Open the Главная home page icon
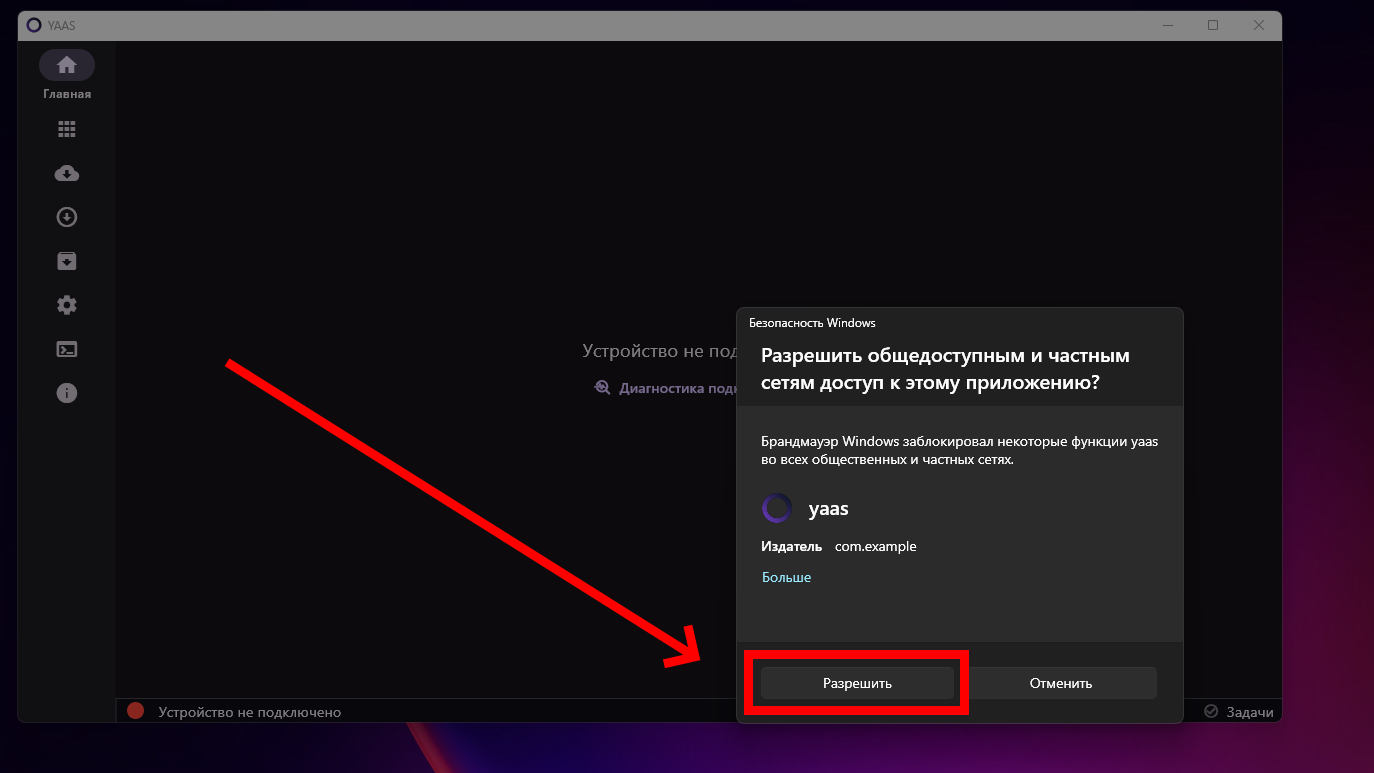The image size is (1374, 773). point(67,66)
